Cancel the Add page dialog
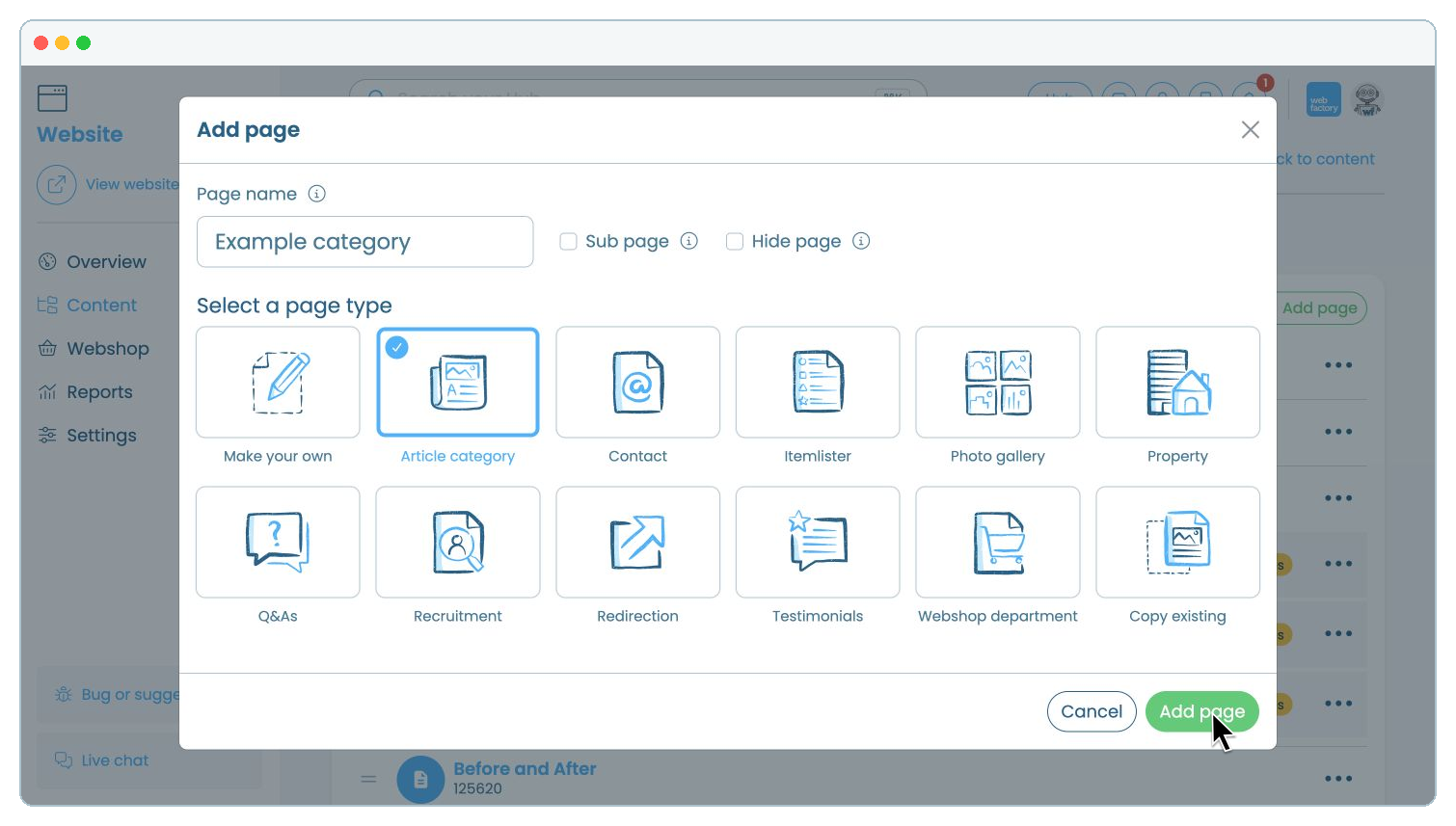 [1092, 711]
